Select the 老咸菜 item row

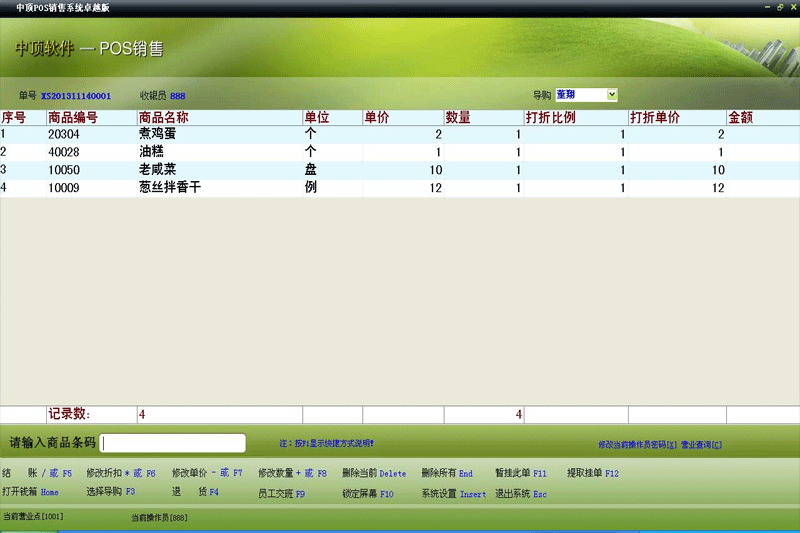point(400,170)
